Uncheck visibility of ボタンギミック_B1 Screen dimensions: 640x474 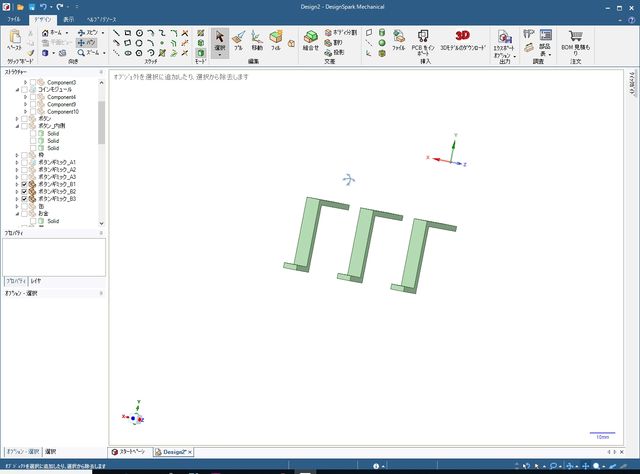coord(24,185)
